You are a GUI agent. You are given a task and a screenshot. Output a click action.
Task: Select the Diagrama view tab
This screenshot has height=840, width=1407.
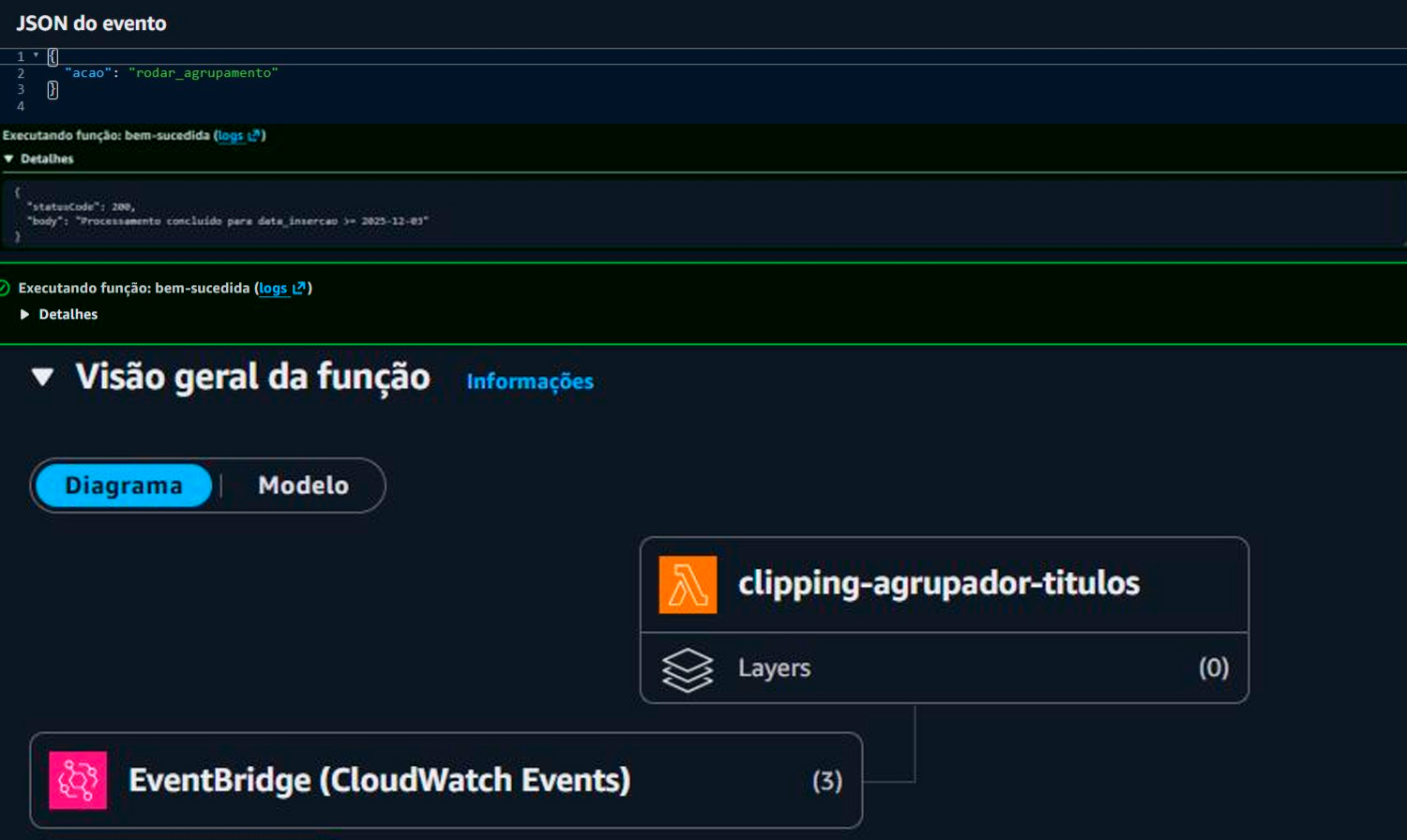(124, 486)
